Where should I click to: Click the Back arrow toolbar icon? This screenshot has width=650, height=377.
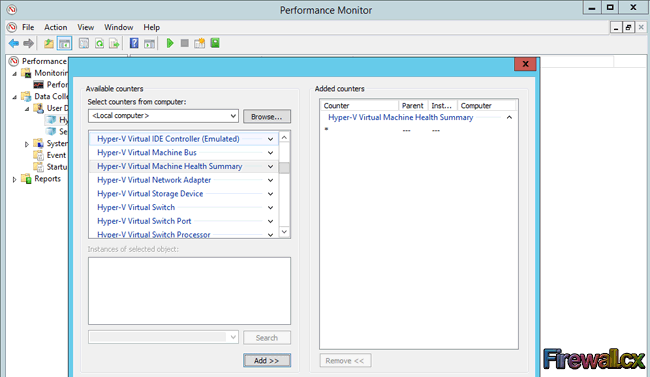(14, 43)
